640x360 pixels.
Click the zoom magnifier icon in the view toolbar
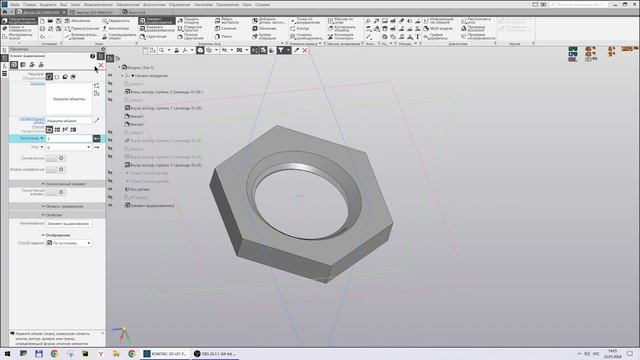point(162,50)
